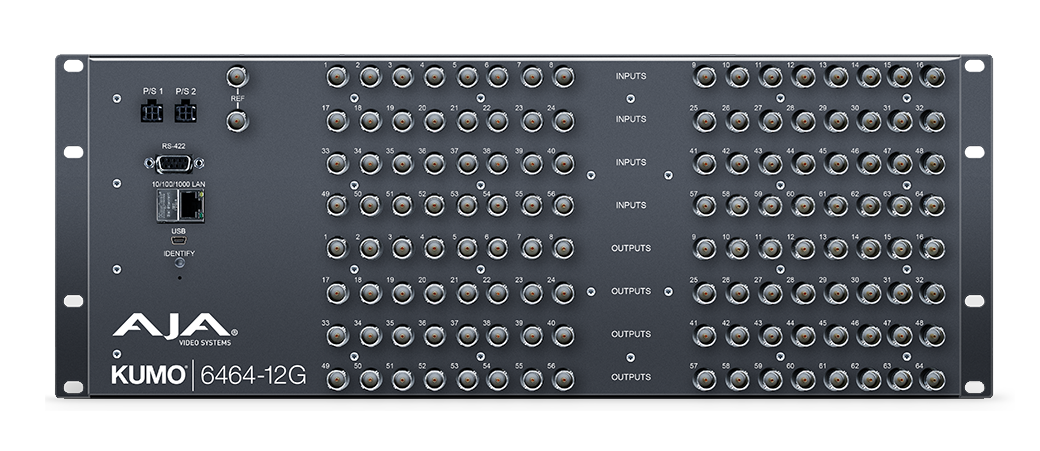Choose input BNC connector 32
The image size is (1040, 451).
point(933,121)
